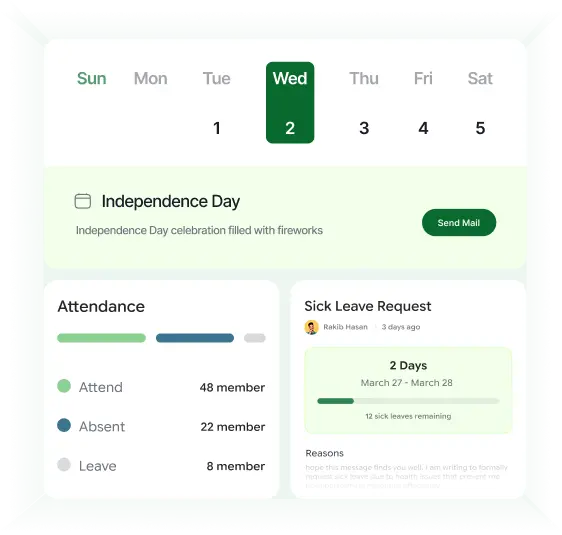Select the Wed 2 date tile

pyautogui.click(x=290, y=103)
